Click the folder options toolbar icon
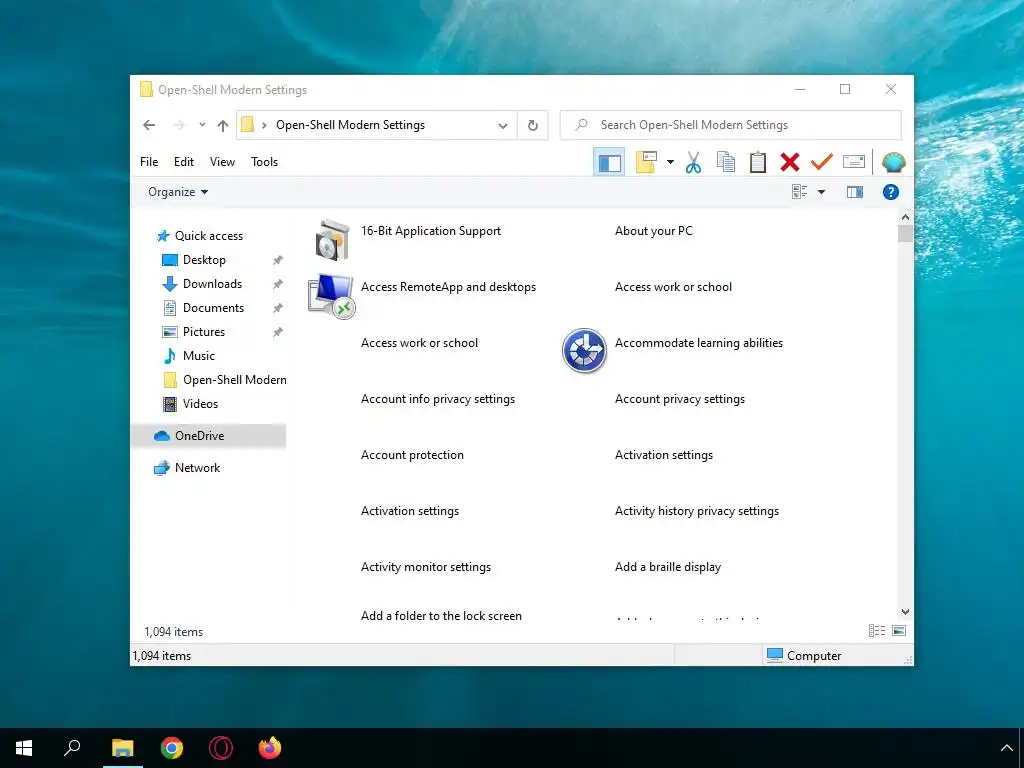The width and height of the screenshot is (1024, 768). [646, 162]
